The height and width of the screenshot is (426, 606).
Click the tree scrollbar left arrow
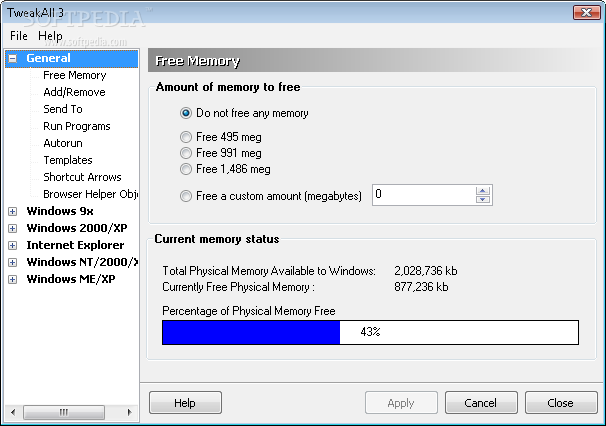(x=13, y=412)
